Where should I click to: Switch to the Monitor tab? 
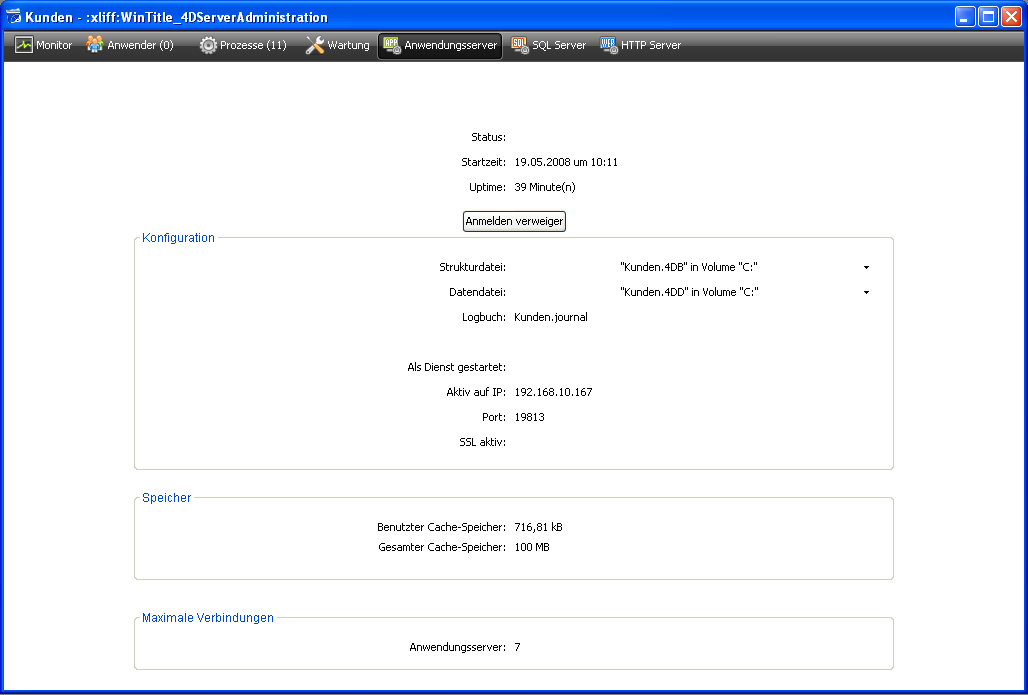[x=43, y=45]
